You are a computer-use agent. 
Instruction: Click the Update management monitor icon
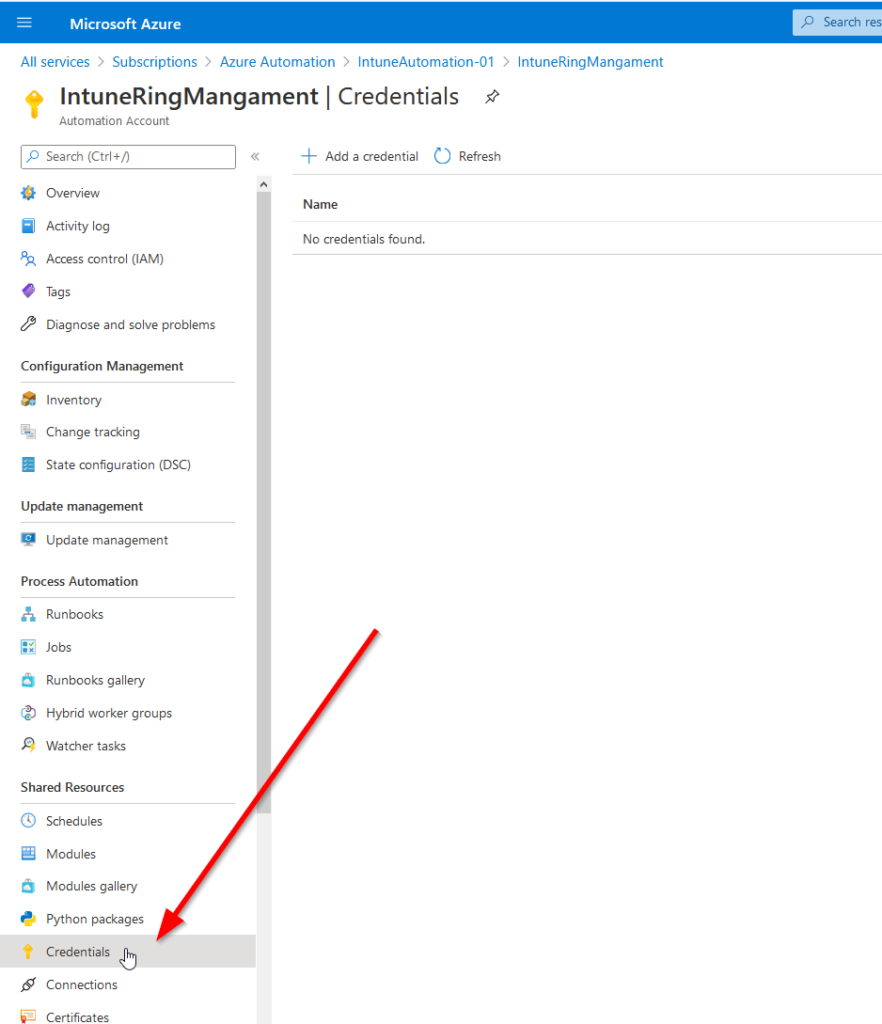28,539
